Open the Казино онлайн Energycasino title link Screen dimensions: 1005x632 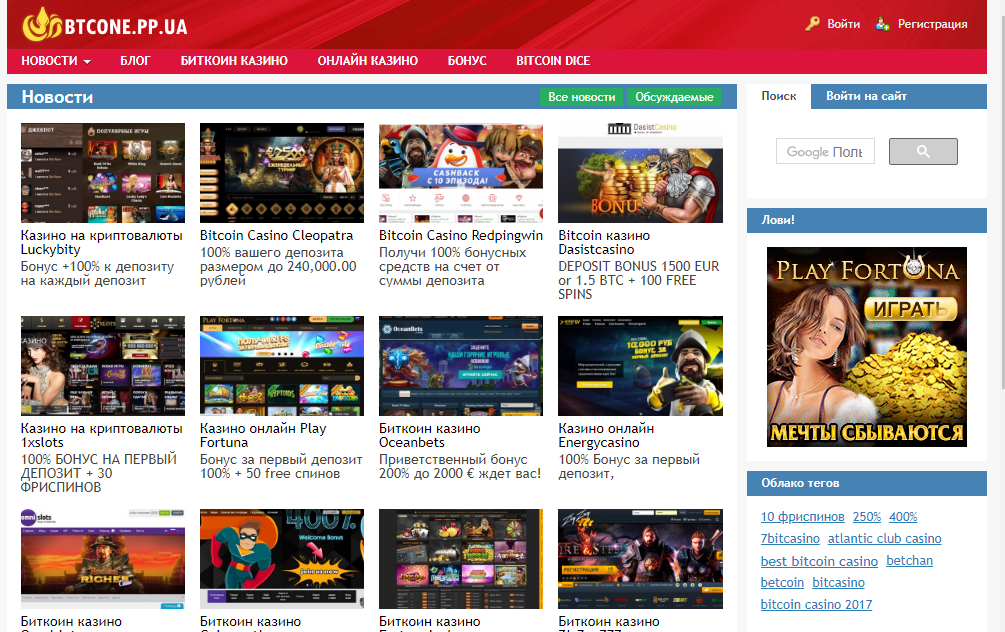(x=606, y=435)
